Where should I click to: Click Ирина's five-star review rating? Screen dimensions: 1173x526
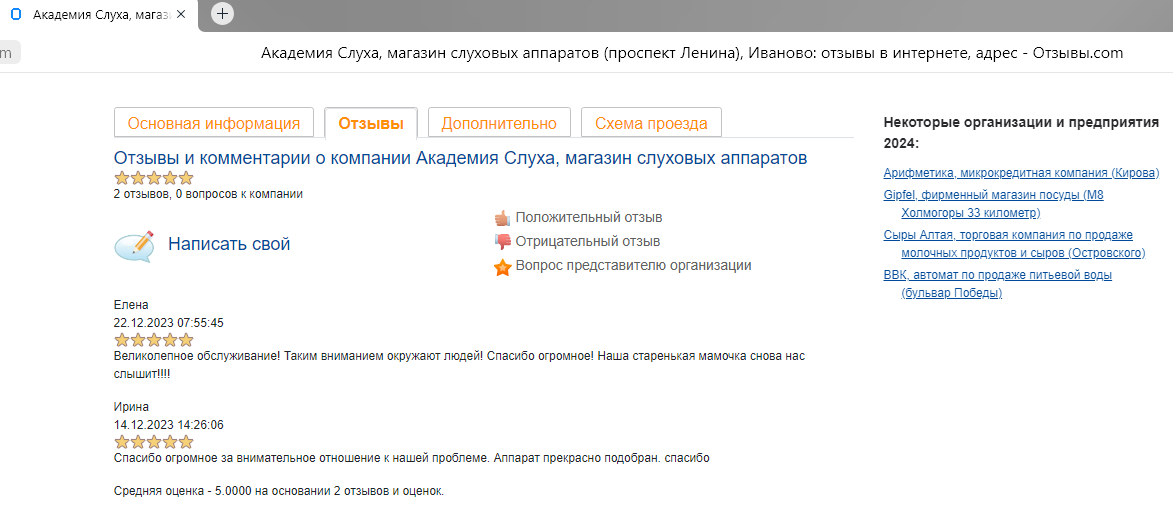tap(154, 442)
